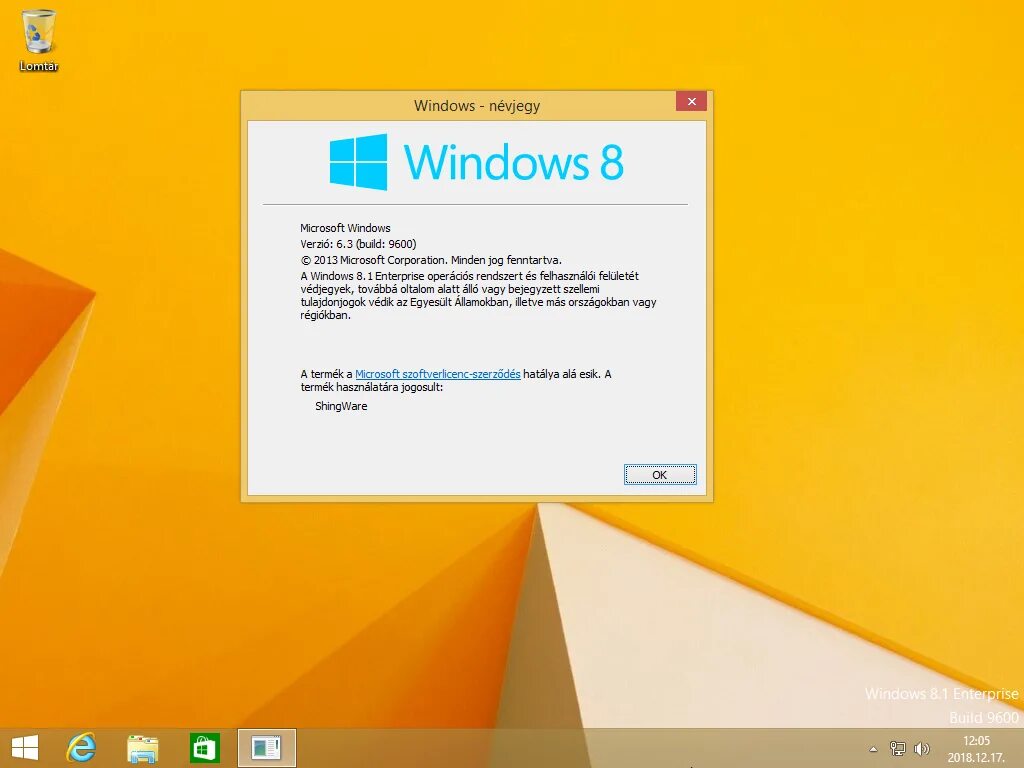
Task: Click the Windows 8 logo banner
Action: (476, 162)
